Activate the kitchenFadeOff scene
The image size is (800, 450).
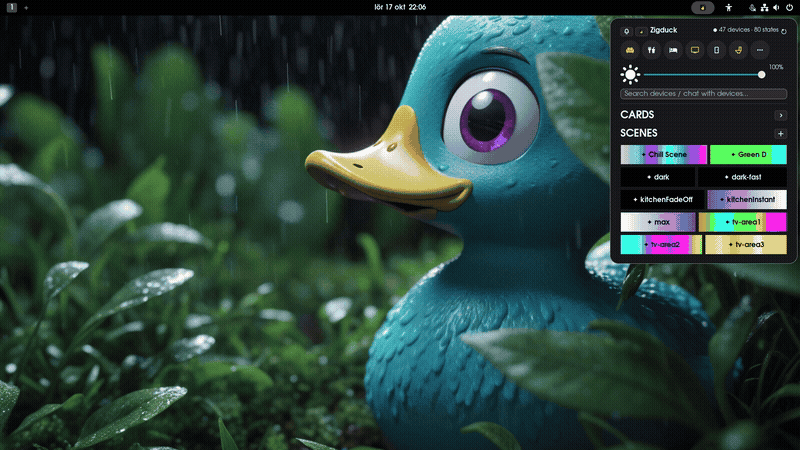[662, 199]
